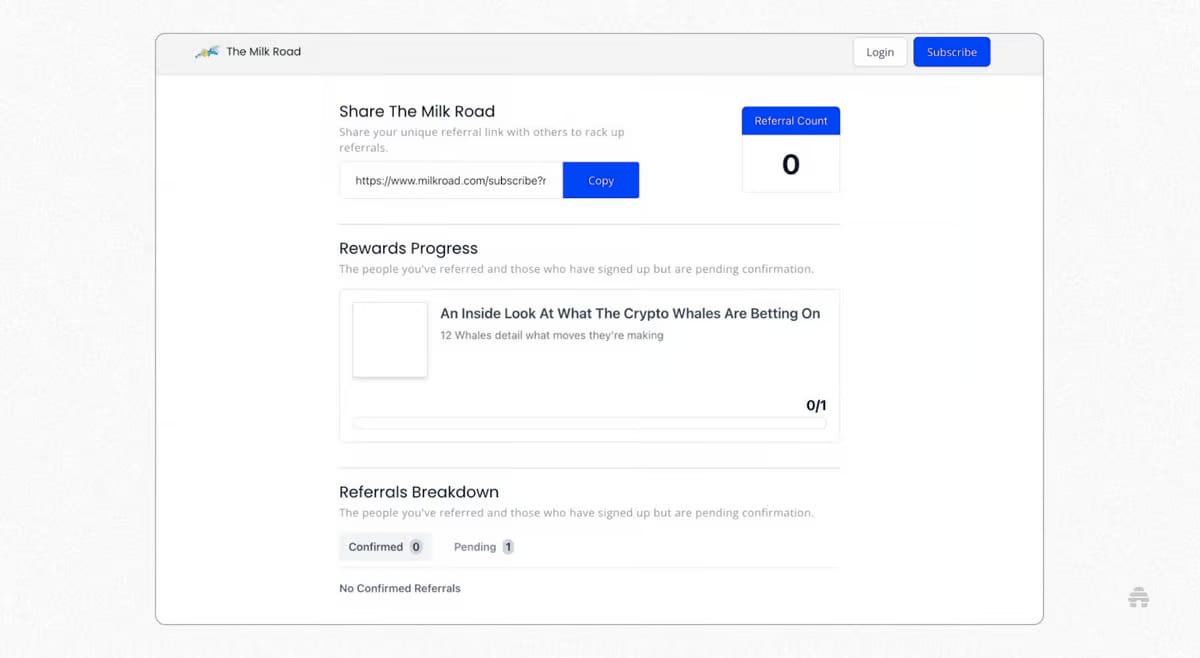This screenshot has width=1200, height=658.
Task: Click the large zero under Referral Count
Action: click(790, 164)
